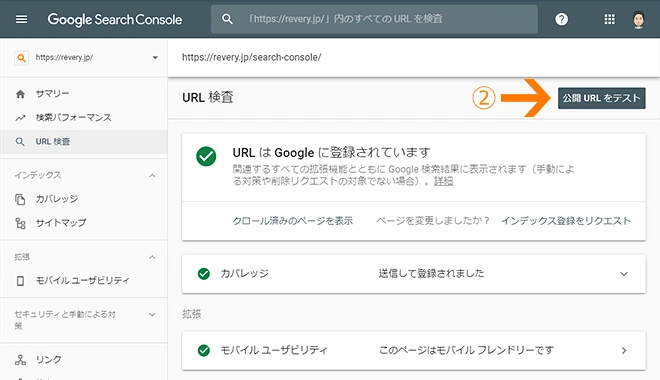Image resolution: width=660 pixels, height=380 pixels.
Task: Open the 詳細 link
Action: pyautogui.click(x=444, y=181)
